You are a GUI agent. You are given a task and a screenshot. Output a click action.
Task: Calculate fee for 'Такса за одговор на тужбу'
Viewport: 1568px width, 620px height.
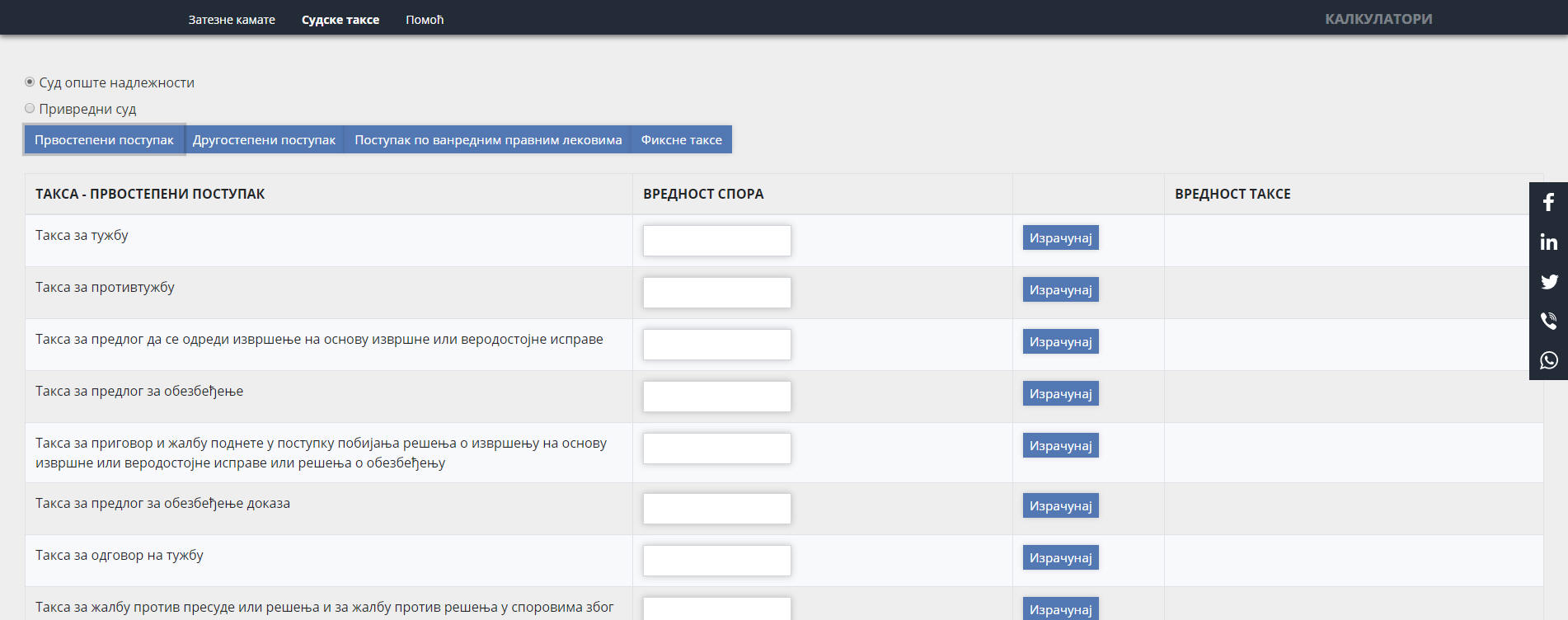pyautogui.click(x=1060, y=558)
